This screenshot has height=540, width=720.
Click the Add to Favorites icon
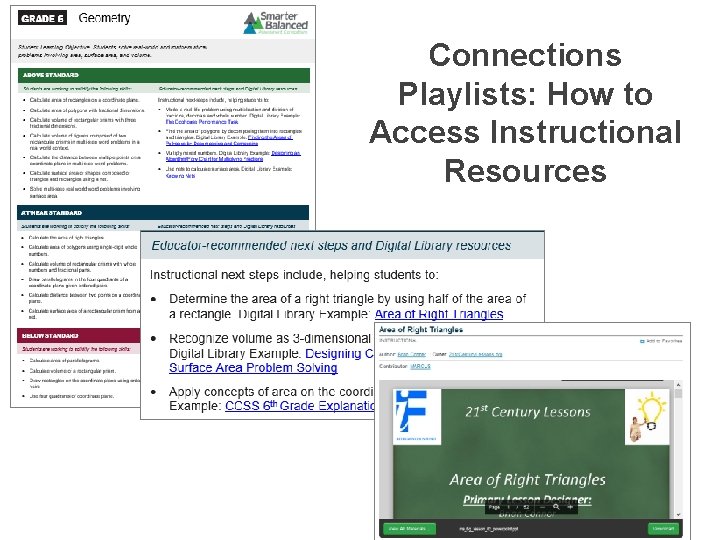click(642, 341)
